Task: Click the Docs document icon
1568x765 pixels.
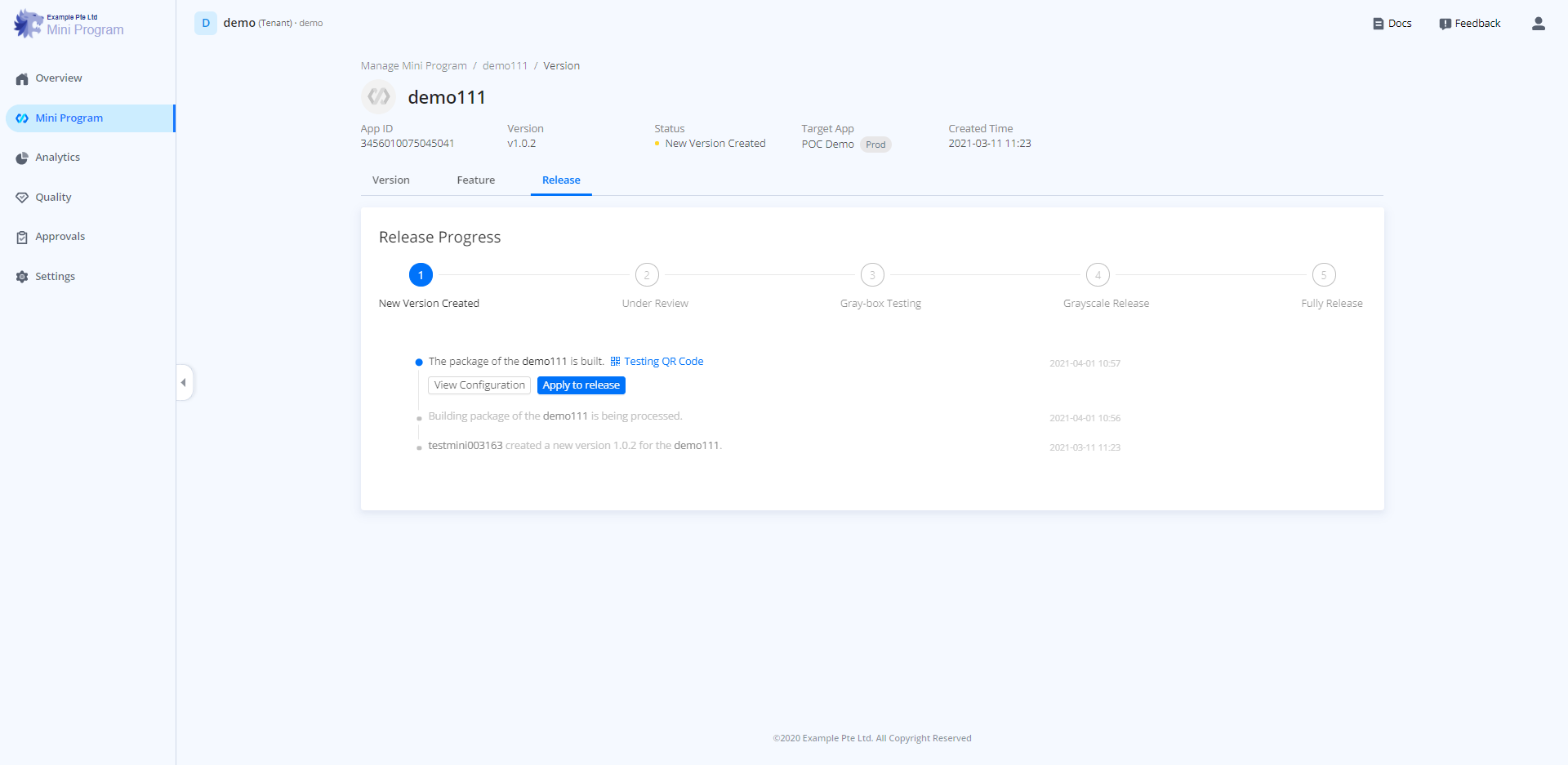Action: [x=1379, y=24]
